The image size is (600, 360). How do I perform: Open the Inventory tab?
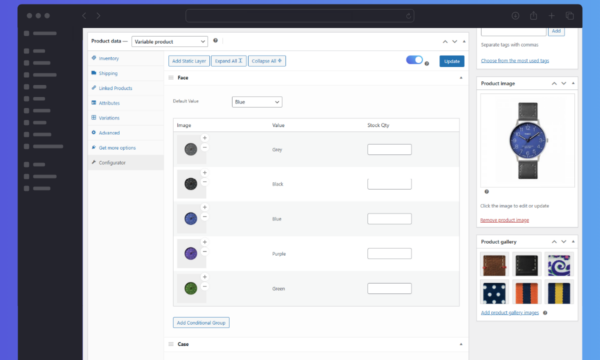126,58
